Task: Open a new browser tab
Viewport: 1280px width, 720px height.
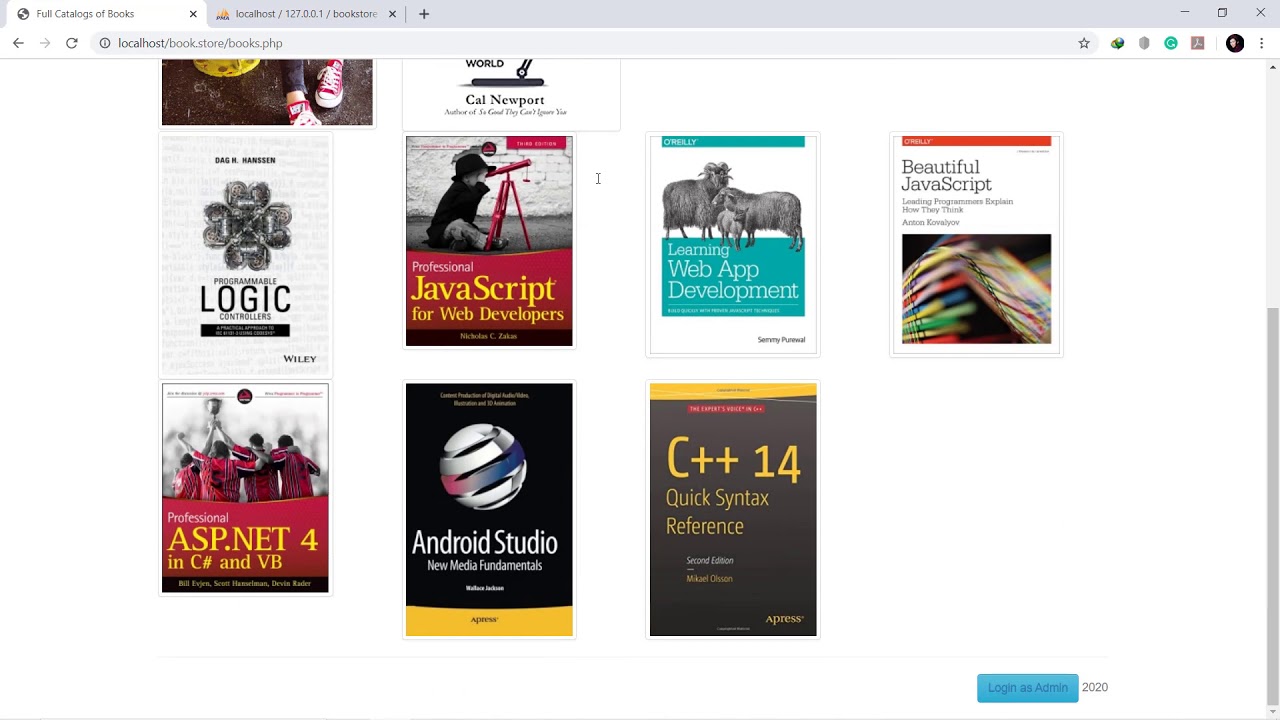Action: (424, 14)
